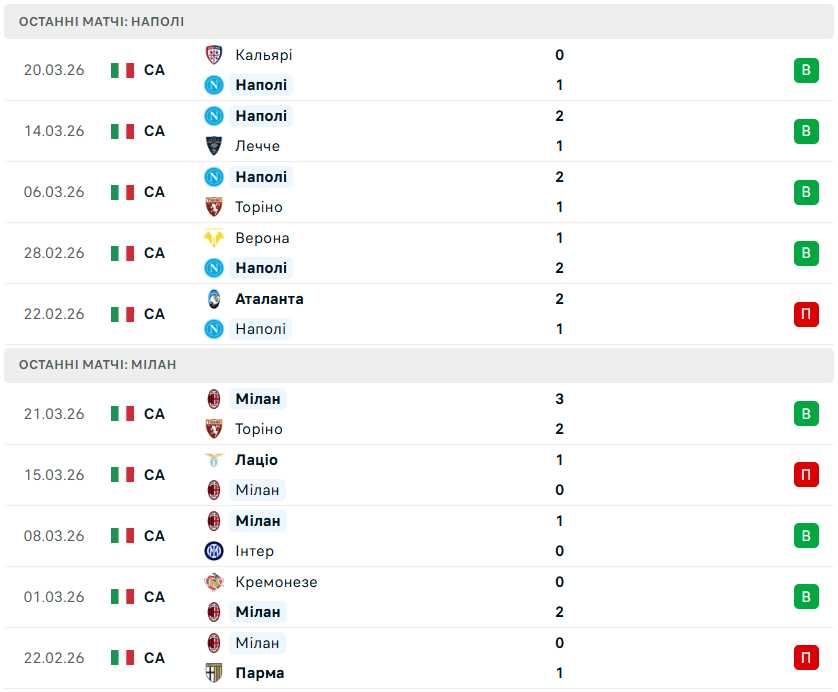The height and width of the screenshot is (692, 838).
Task: Click the Cremonese club crest icon
Action: (x=214, y=582)
